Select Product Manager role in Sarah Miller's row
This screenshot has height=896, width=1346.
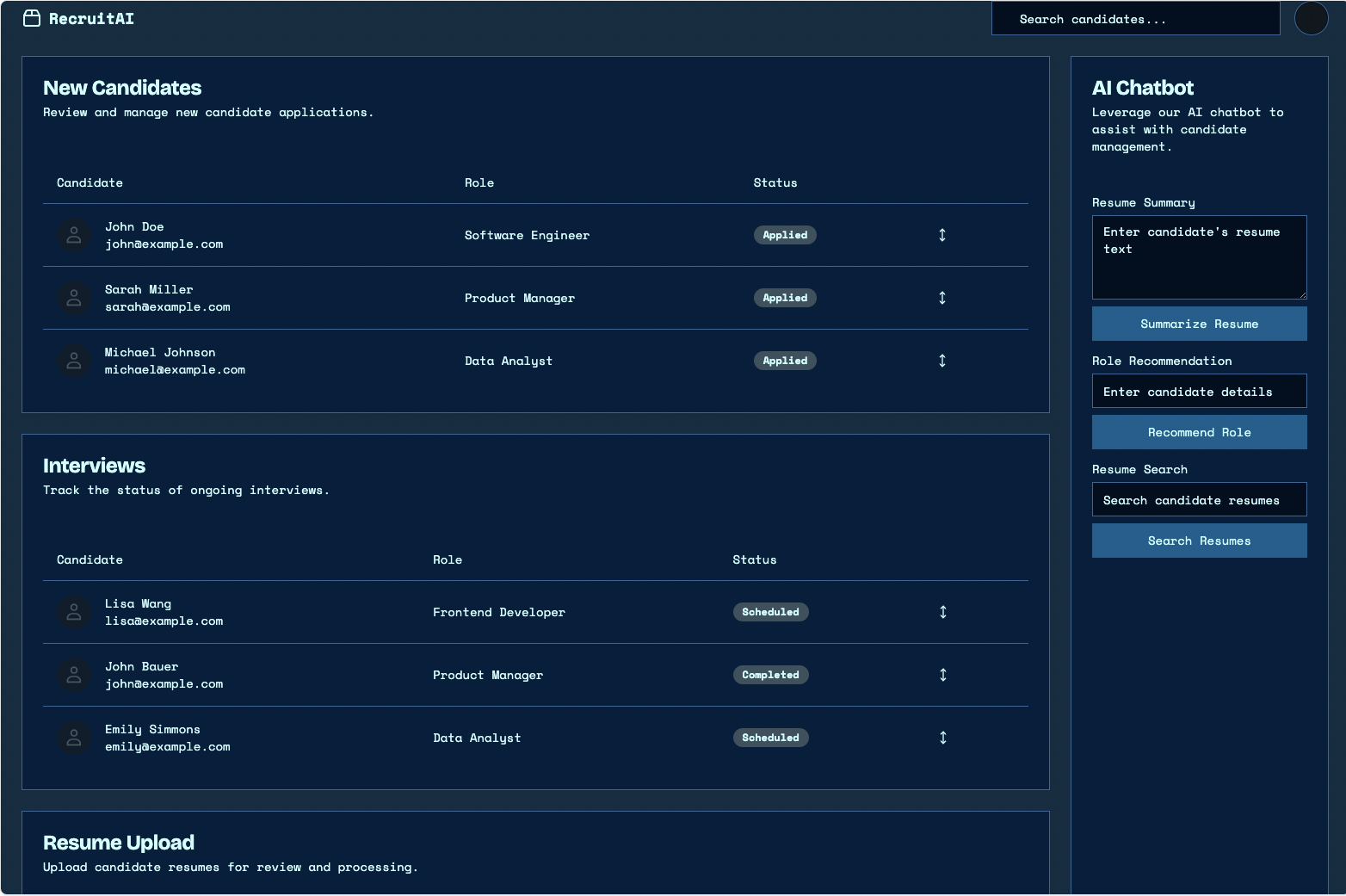(520, 298)
